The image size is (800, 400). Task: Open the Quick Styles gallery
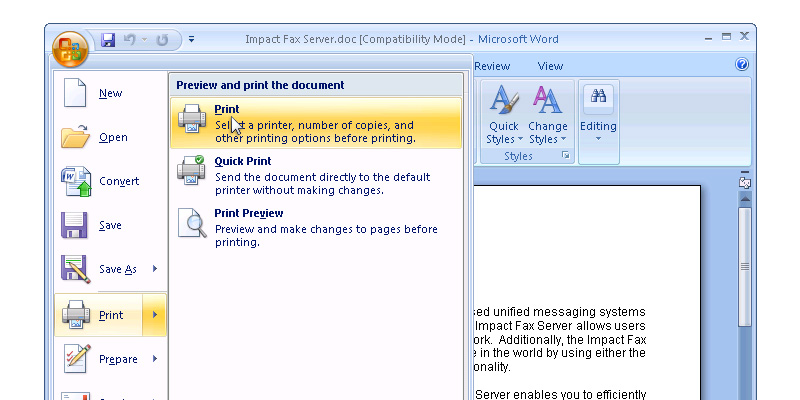(x=503, y=115)
